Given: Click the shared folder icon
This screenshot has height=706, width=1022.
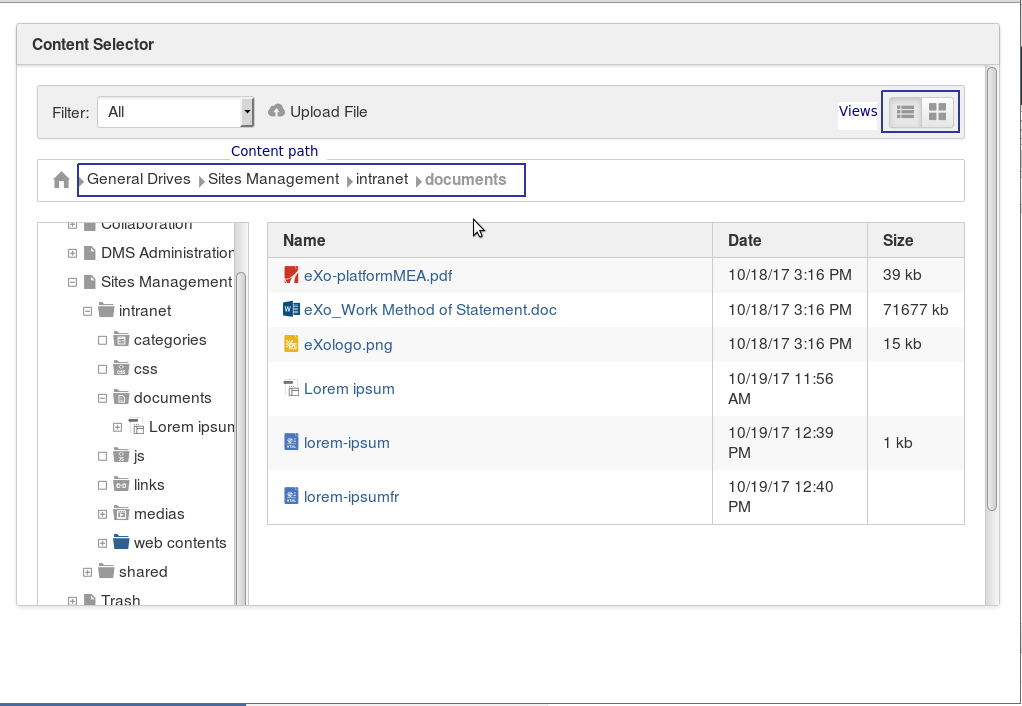Looking at the screenshot, I should point(106,571).
